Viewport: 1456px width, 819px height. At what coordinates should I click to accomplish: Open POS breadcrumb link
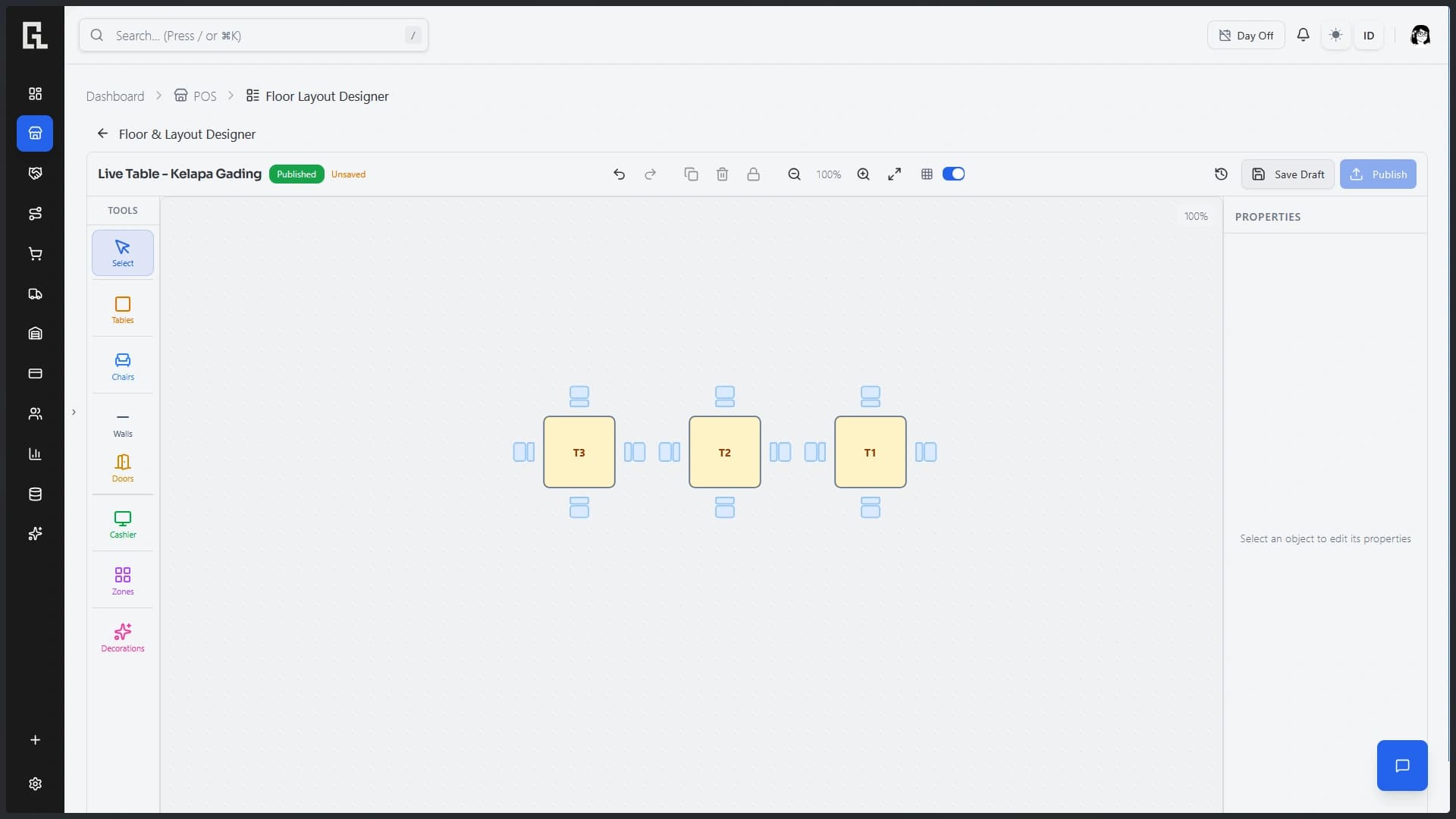point(196,96)
